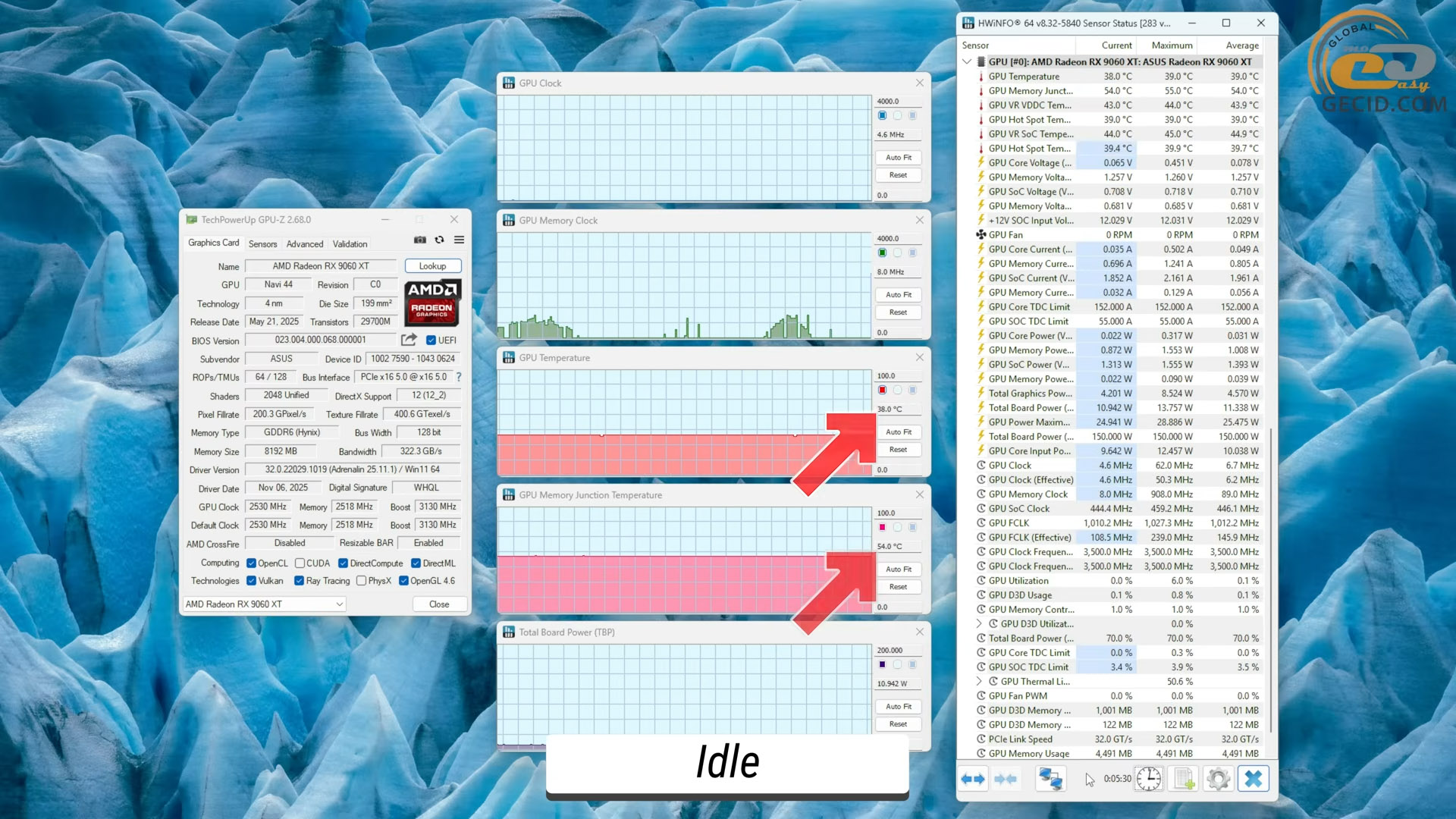Click the GPU-Z refresh icon
The image size is (1456, 819).
(439, 240)
